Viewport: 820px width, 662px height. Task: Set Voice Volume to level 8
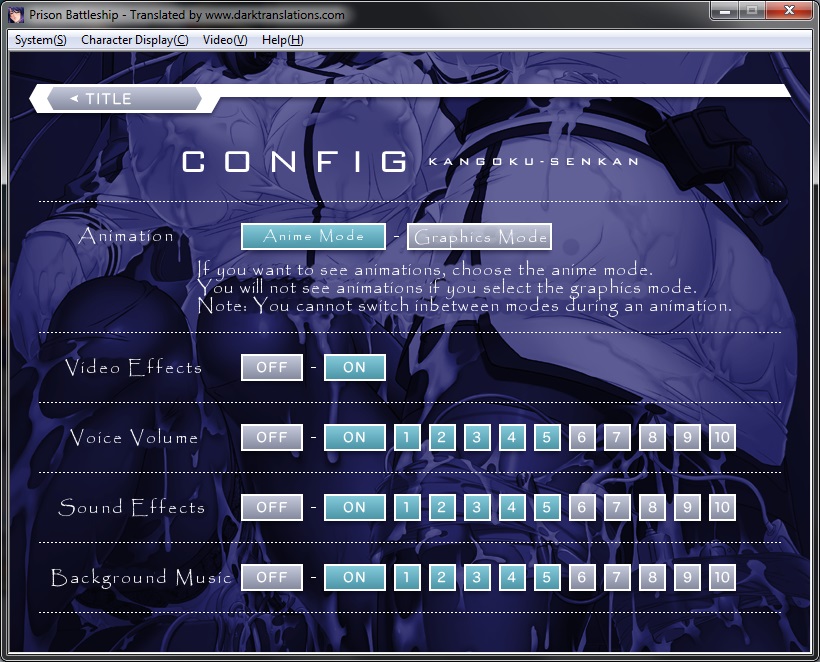click(x=652, y=437)
